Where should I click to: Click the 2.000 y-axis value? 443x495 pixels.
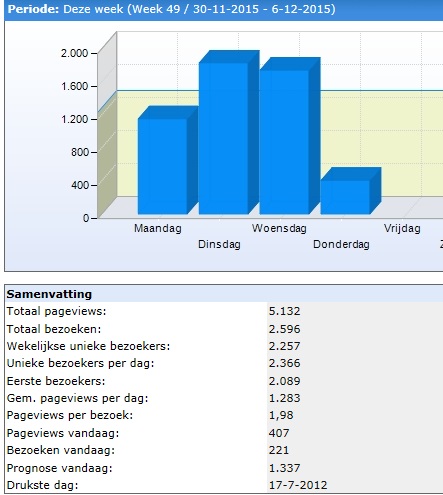pos(74,53)
